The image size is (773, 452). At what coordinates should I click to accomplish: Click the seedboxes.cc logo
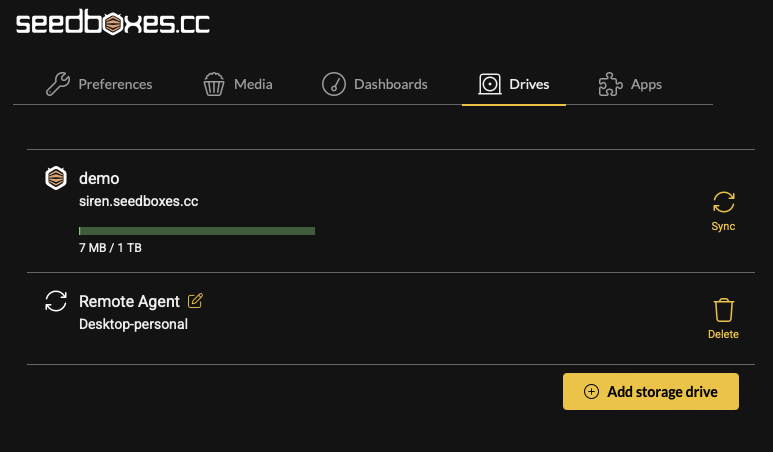(x=113, y=24)
